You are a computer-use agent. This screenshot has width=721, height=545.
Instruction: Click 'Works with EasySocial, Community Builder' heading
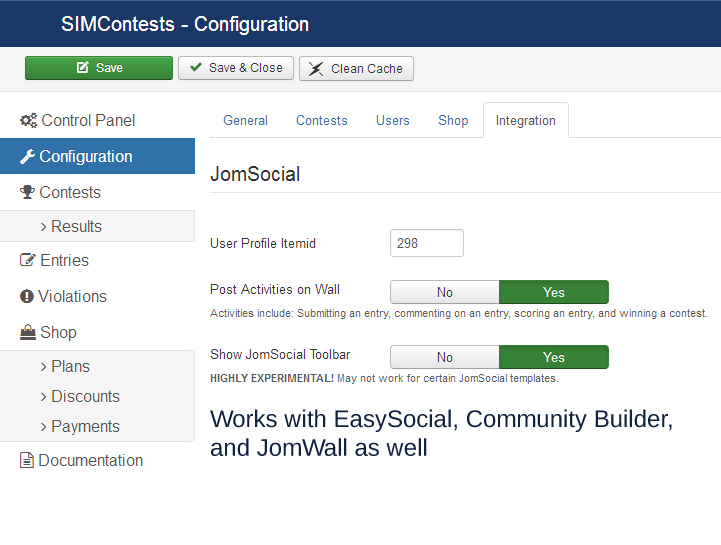coord(441,433)
